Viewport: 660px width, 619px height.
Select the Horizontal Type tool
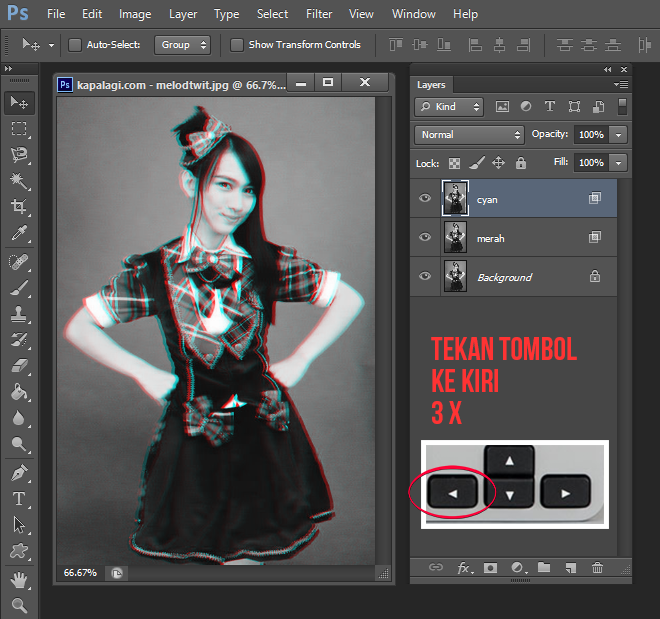point(19,498)
